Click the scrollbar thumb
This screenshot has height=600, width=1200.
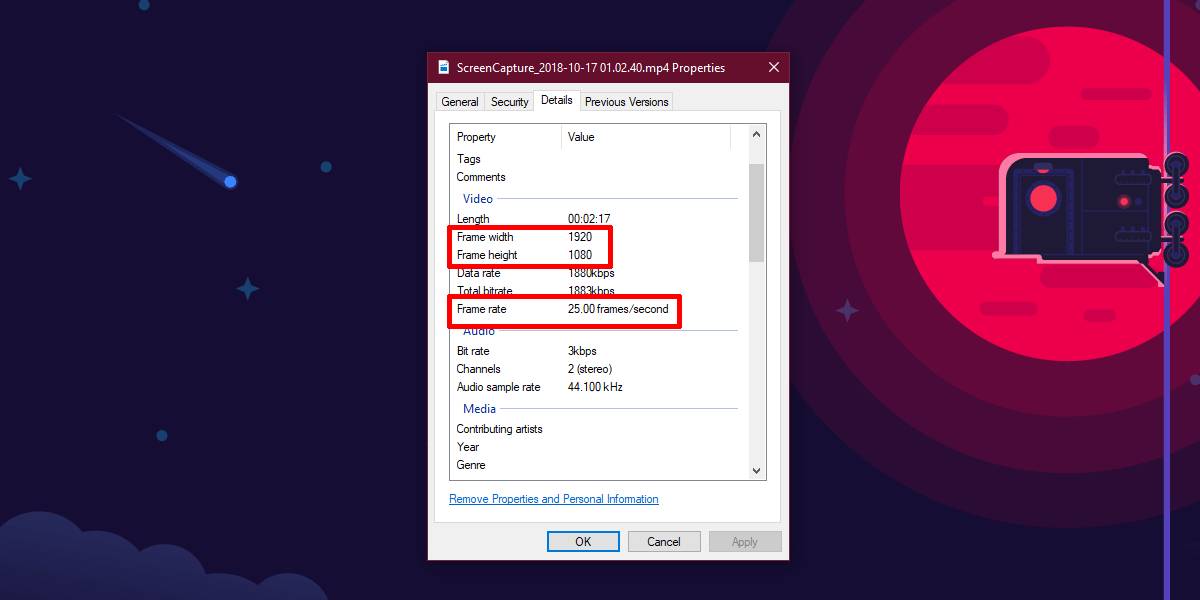tap(756, 210)
